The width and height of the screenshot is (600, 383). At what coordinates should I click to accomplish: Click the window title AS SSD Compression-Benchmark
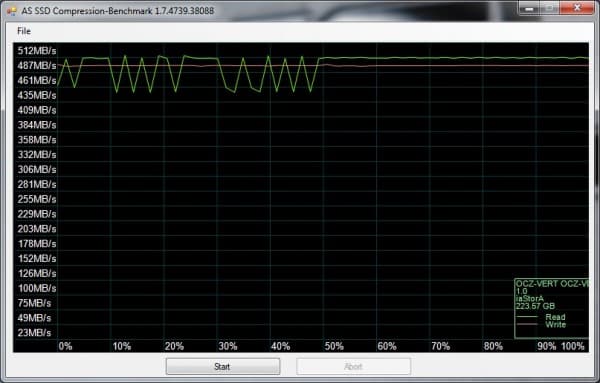[x=117, y=11]
